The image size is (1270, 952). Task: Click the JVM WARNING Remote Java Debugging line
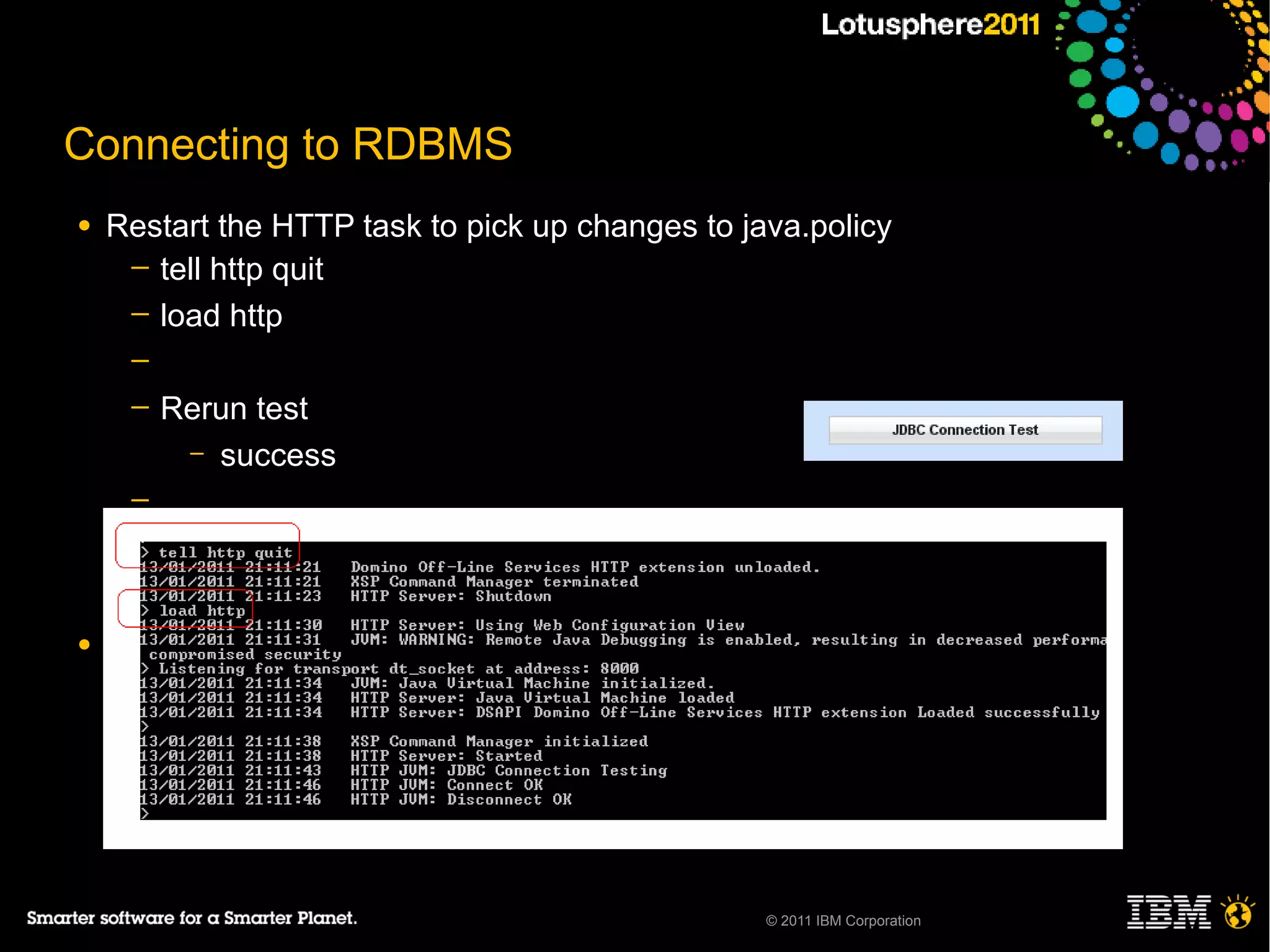click(623, 639)
